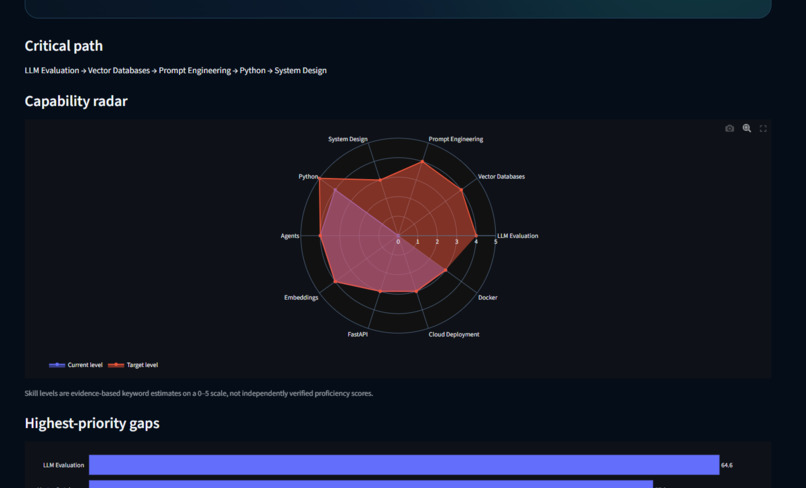Click the Vector Databases axis label
The width and height of the screenshot is (806, 488).
(501, 176)
